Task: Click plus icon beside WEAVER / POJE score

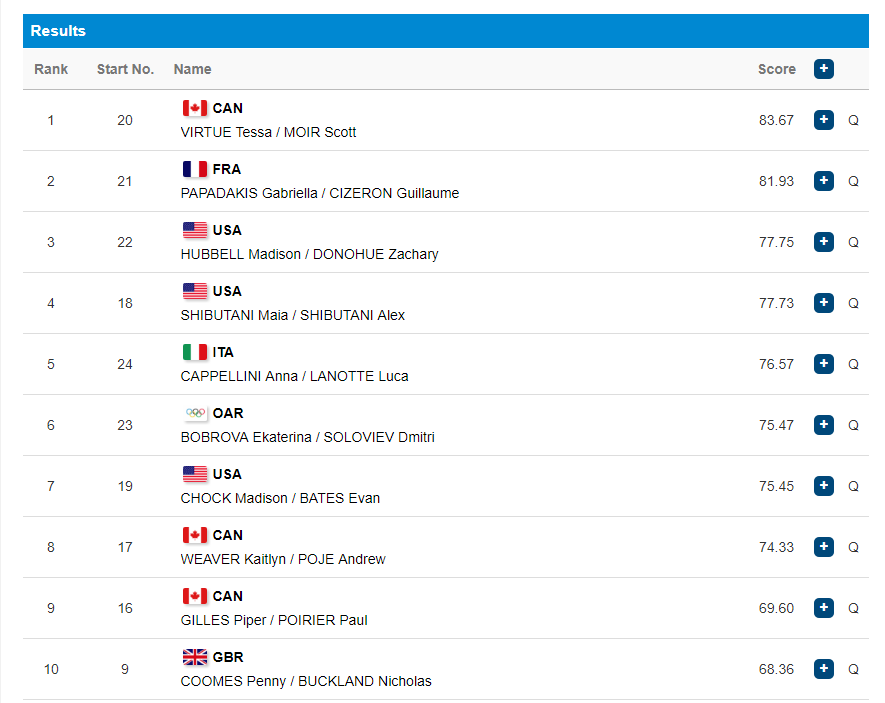Action: 823,547
